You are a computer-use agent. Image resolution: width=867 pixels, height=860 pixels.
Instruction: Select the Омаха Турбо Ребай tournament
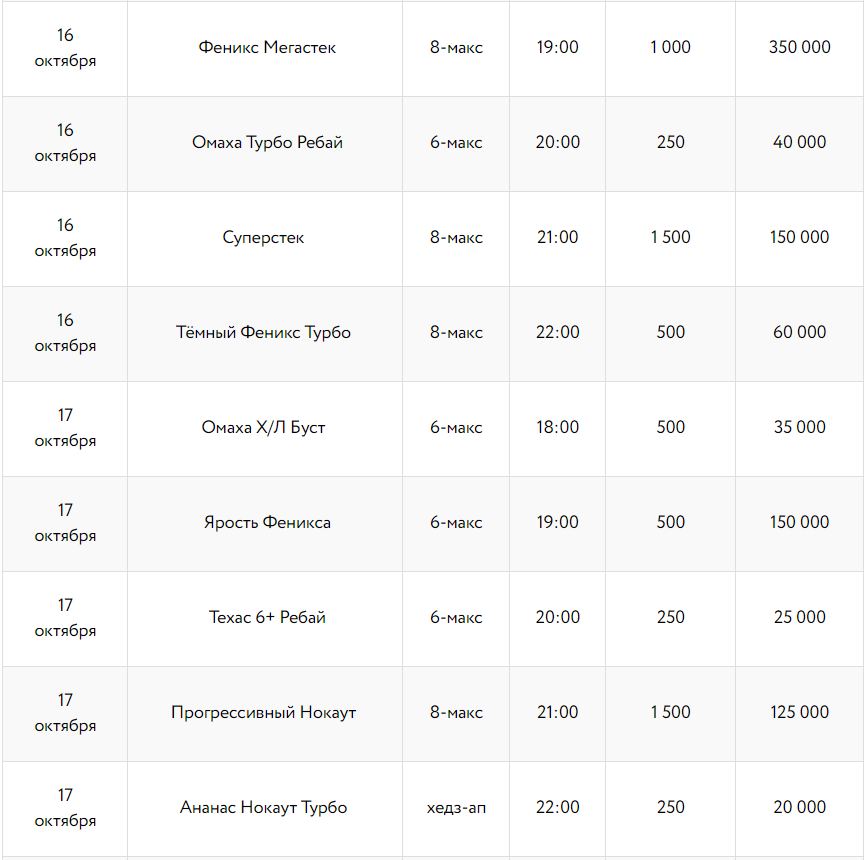pos(267,143)
